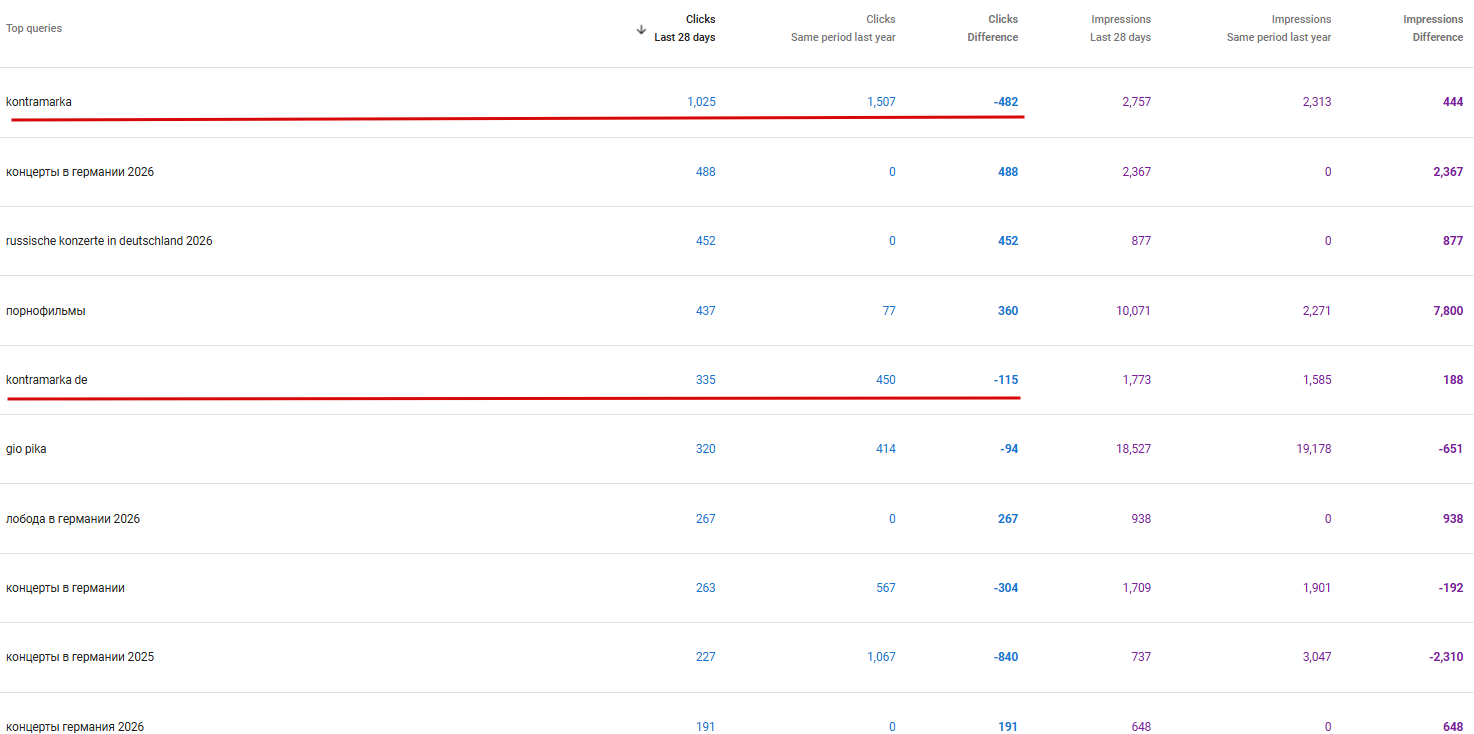Open the 'kontramarka de' query row
This screenshot has height=734, width=1474.
(x=737, y=380)
